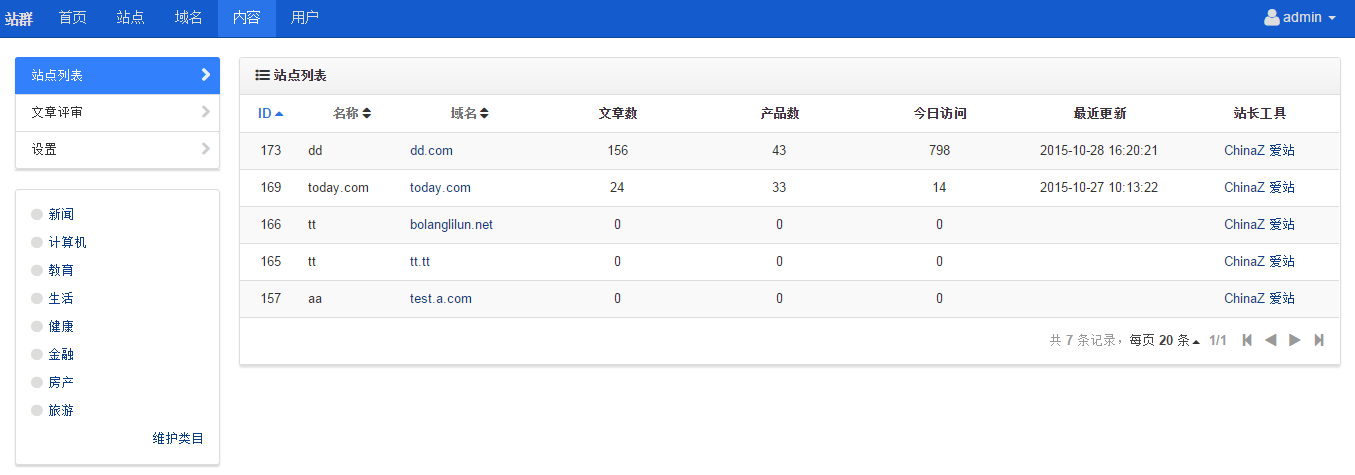
Task: Open 文章评审 in the sidebar
Action: tap(118, 112)
